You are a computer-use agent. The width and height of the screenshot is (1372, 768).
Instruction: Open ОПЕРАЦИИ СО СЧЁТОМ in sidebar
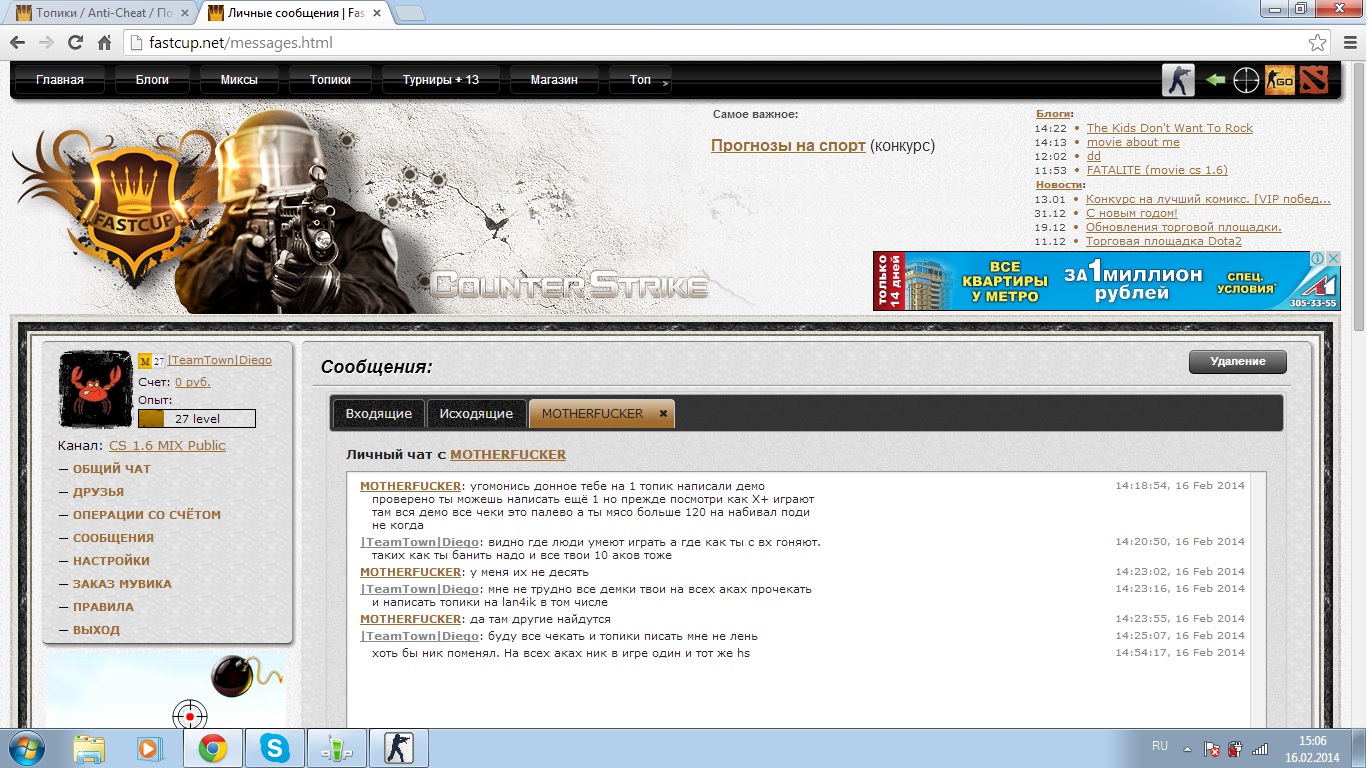click(147, 515)
